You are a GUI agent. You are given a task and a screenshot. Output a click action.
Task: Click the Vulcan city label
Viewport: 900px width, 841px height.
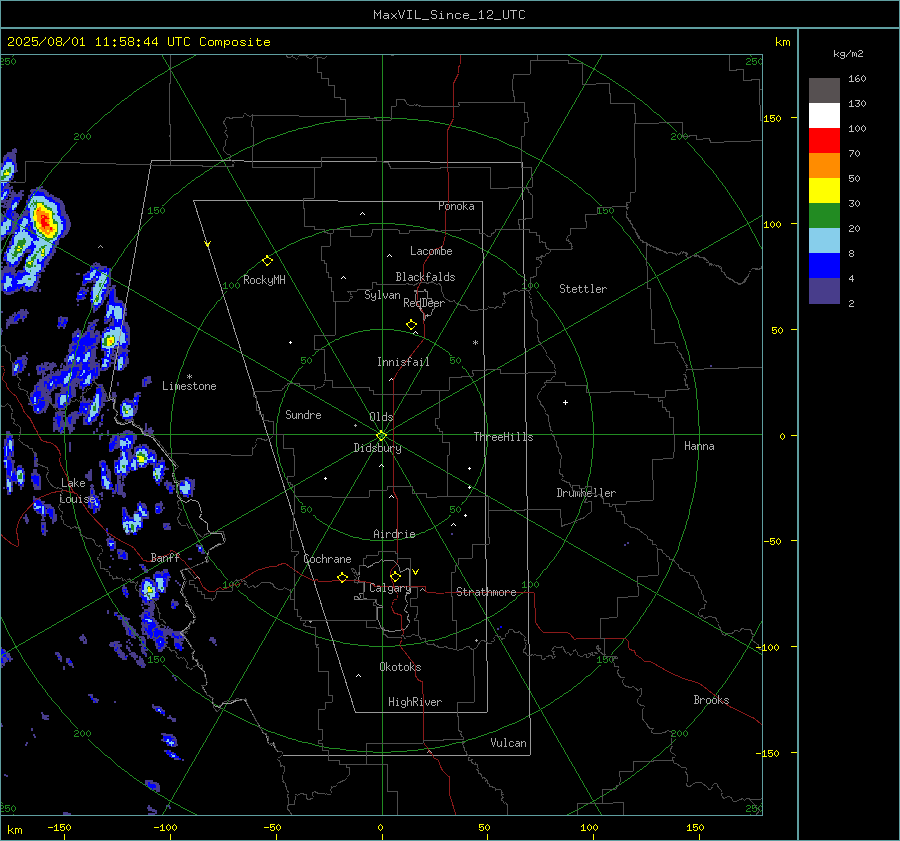pos(508,743)
